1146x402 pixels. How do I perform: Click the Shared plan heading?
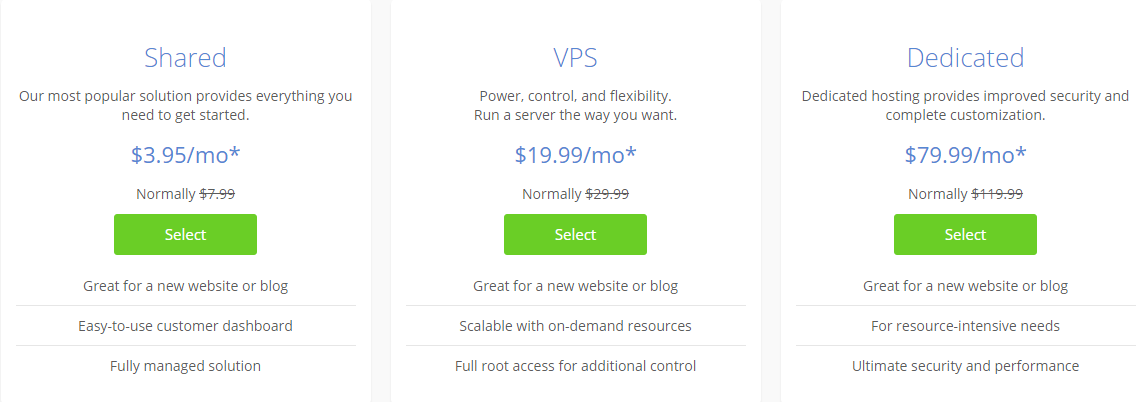185,58
